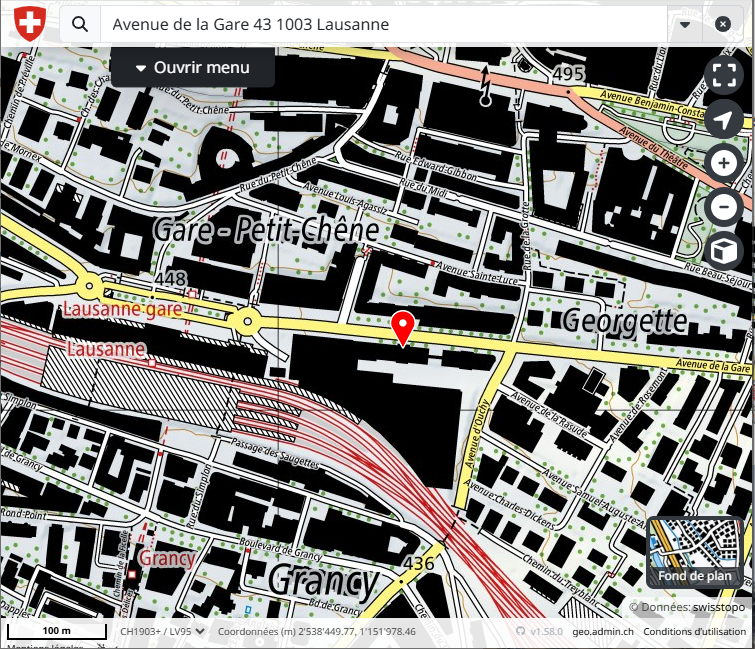Image resolution: width=755 pixels, height=649 pixels.
Task: Click the Avenue d'Ouchy street label
Action: point(476,434)
